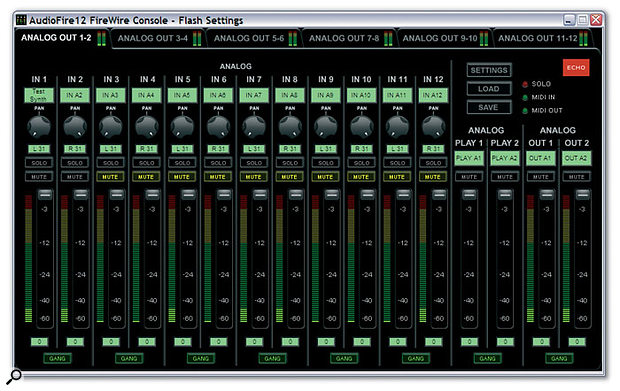This screenshot has height=391, width=620.
Task: Click the IN 11 pan knob
Action: (397, 126)
